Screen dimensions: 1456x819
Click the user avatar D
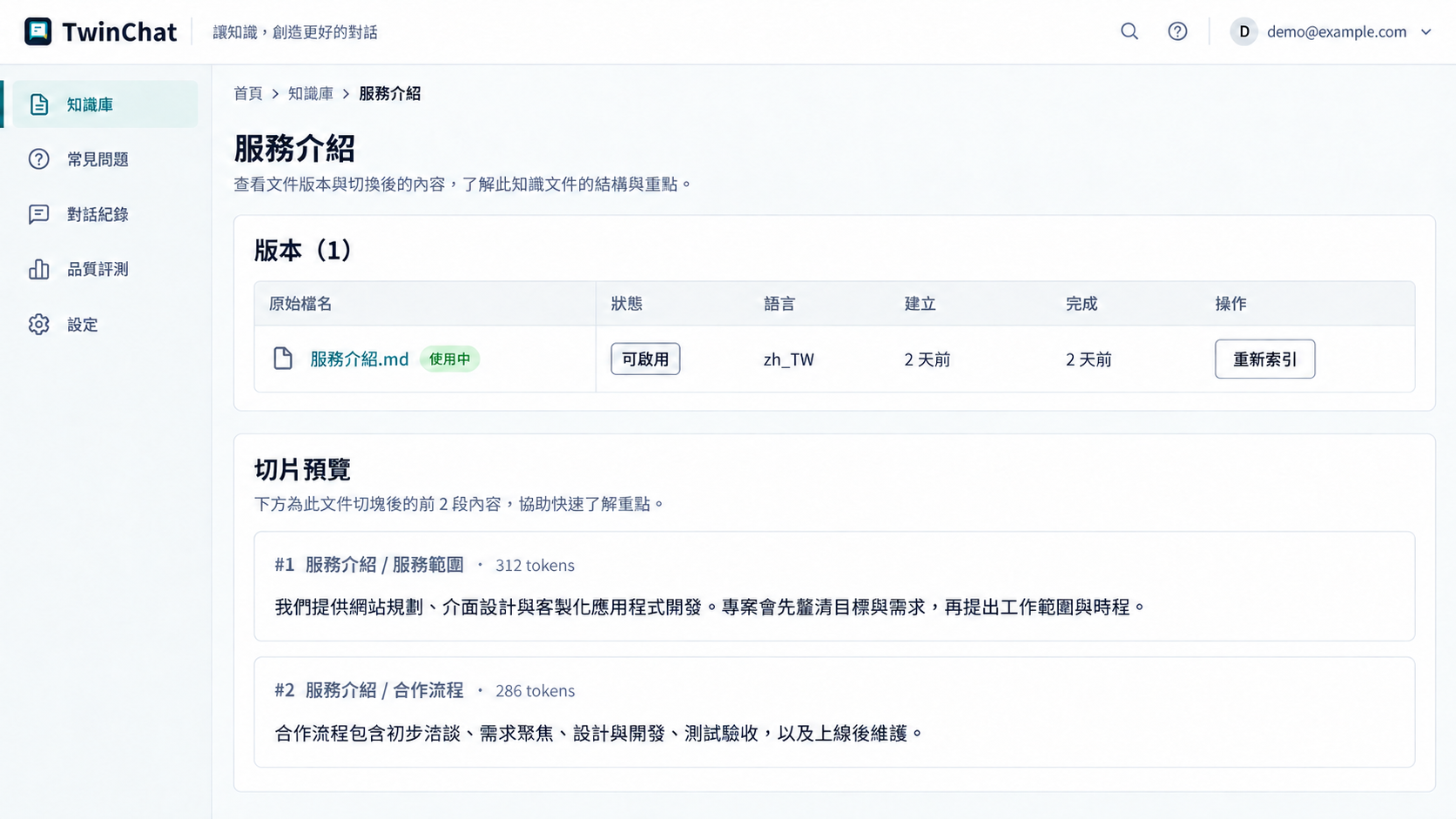point(1244,31)
